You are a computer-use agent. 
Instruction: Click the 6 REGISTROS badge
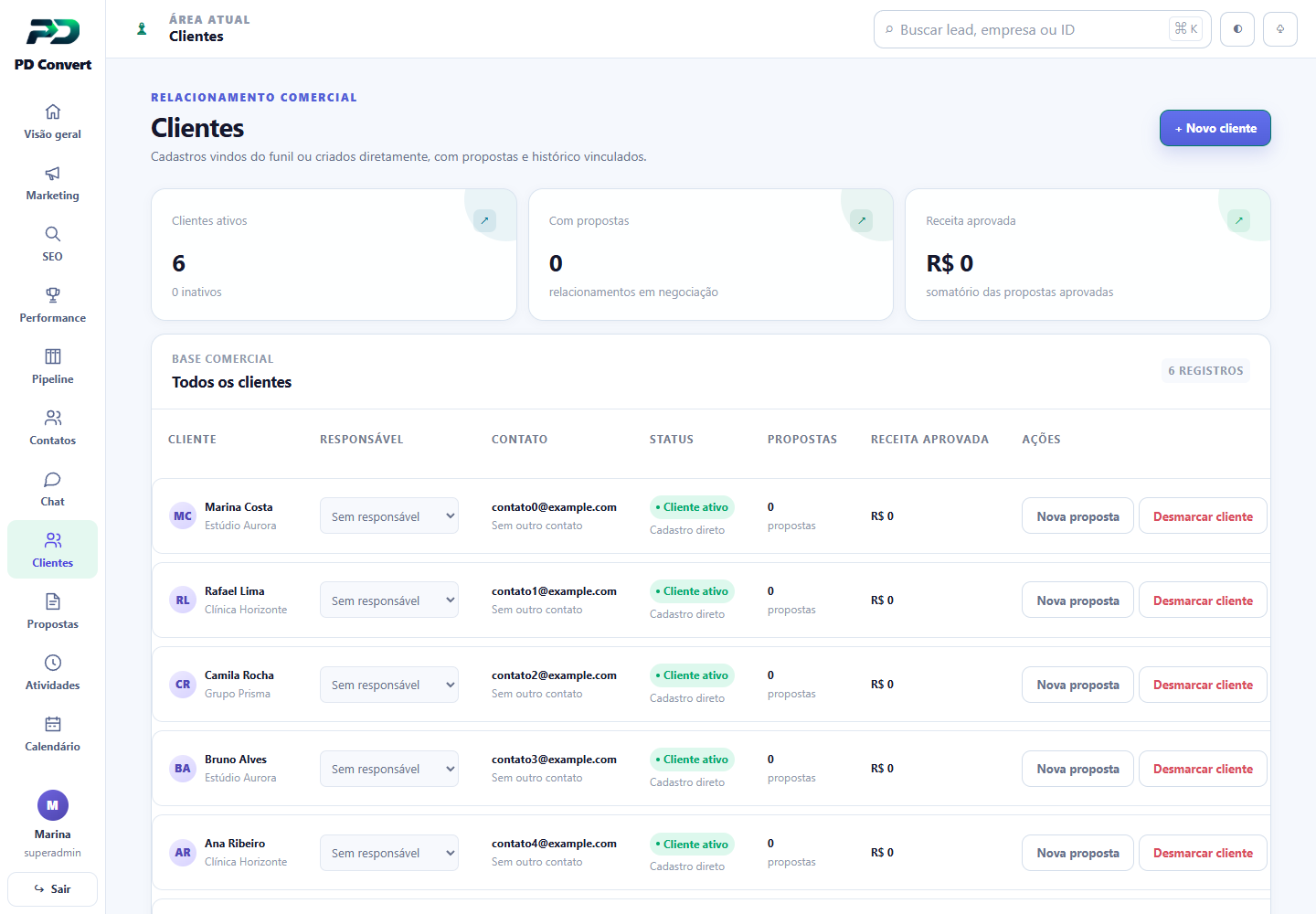(x=1205, y=371)
